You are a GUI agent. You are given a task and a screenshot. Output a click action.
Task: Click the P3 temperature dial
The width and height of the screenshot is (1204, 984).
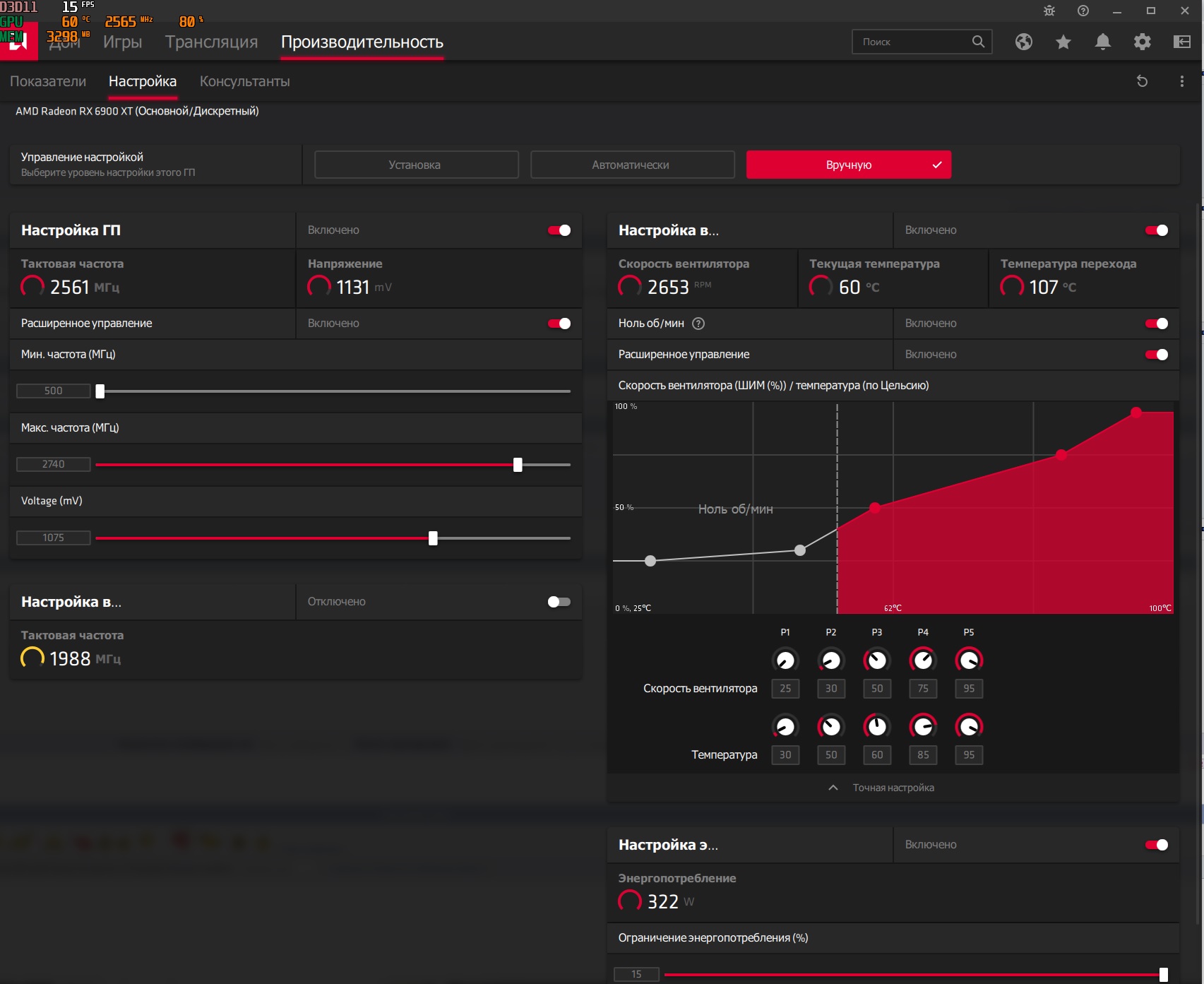pyautogui.click(x=877, y=726)
